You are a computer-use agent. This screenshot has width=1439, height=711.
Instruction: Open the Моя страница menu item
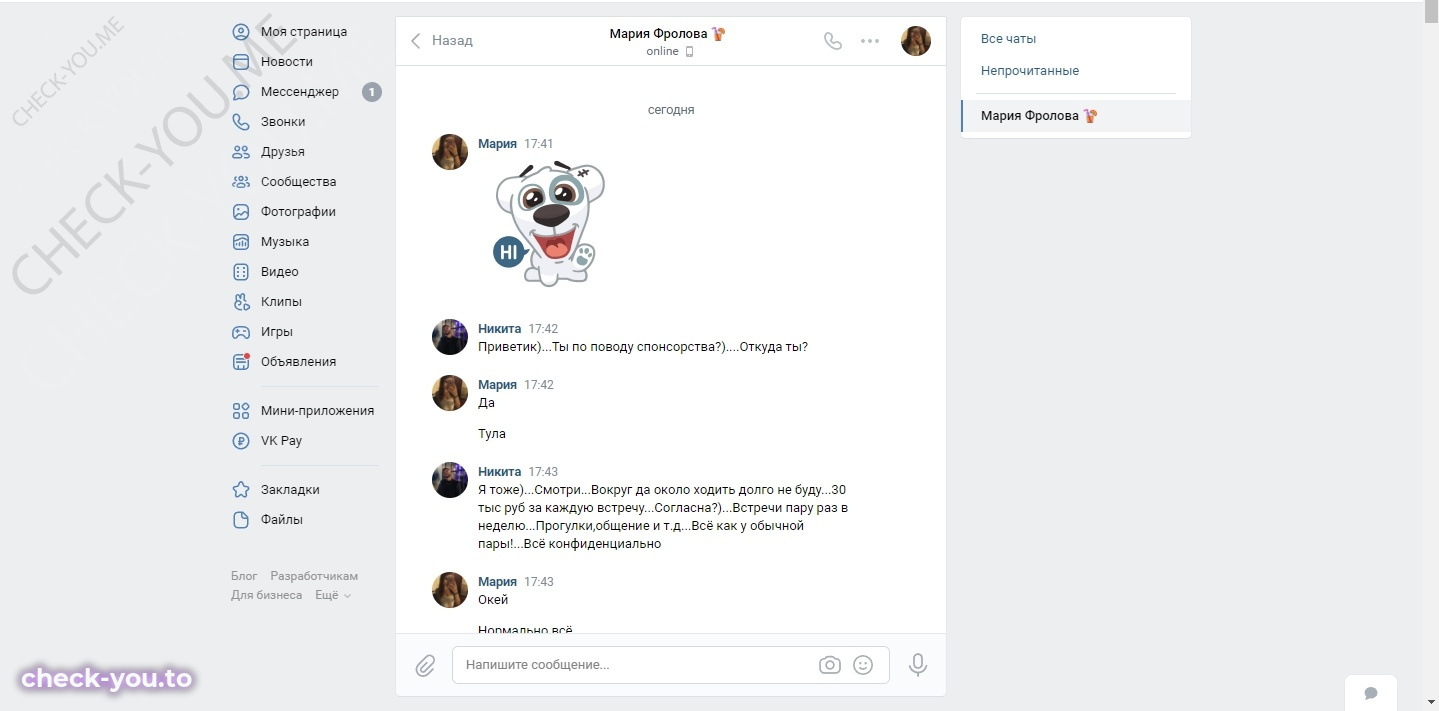pyautogui.click(x=304, y=32)
